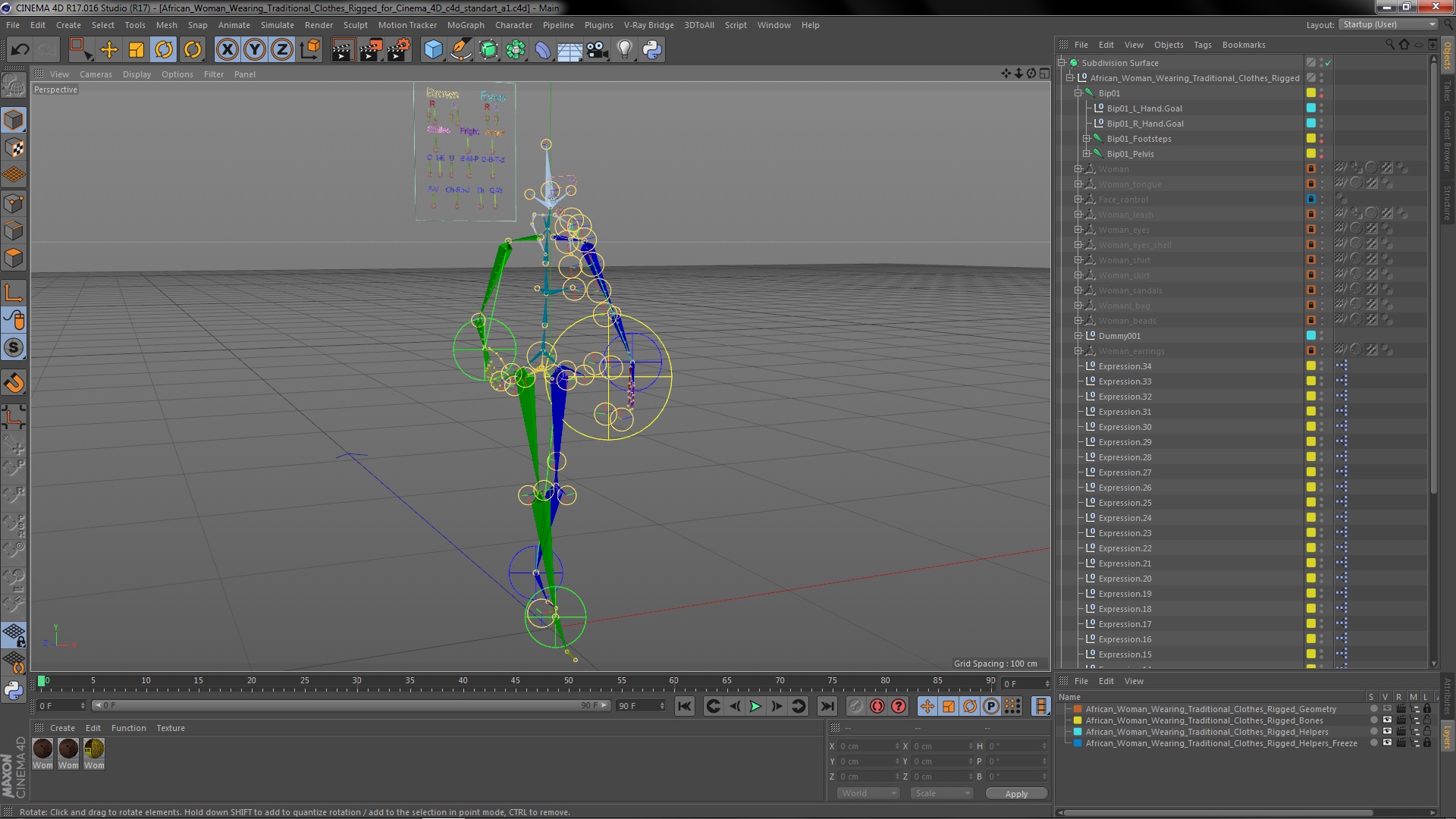The height and width of the screenshot is (819, 1456).
Task: Open the Character menu
Action: [513, 25]
